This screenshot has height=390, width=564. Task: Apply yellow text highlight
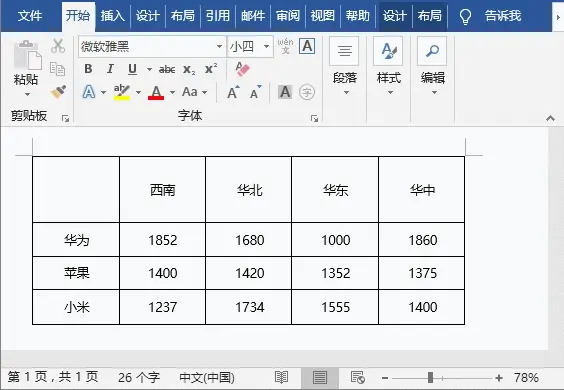click(x=122, y=92)
